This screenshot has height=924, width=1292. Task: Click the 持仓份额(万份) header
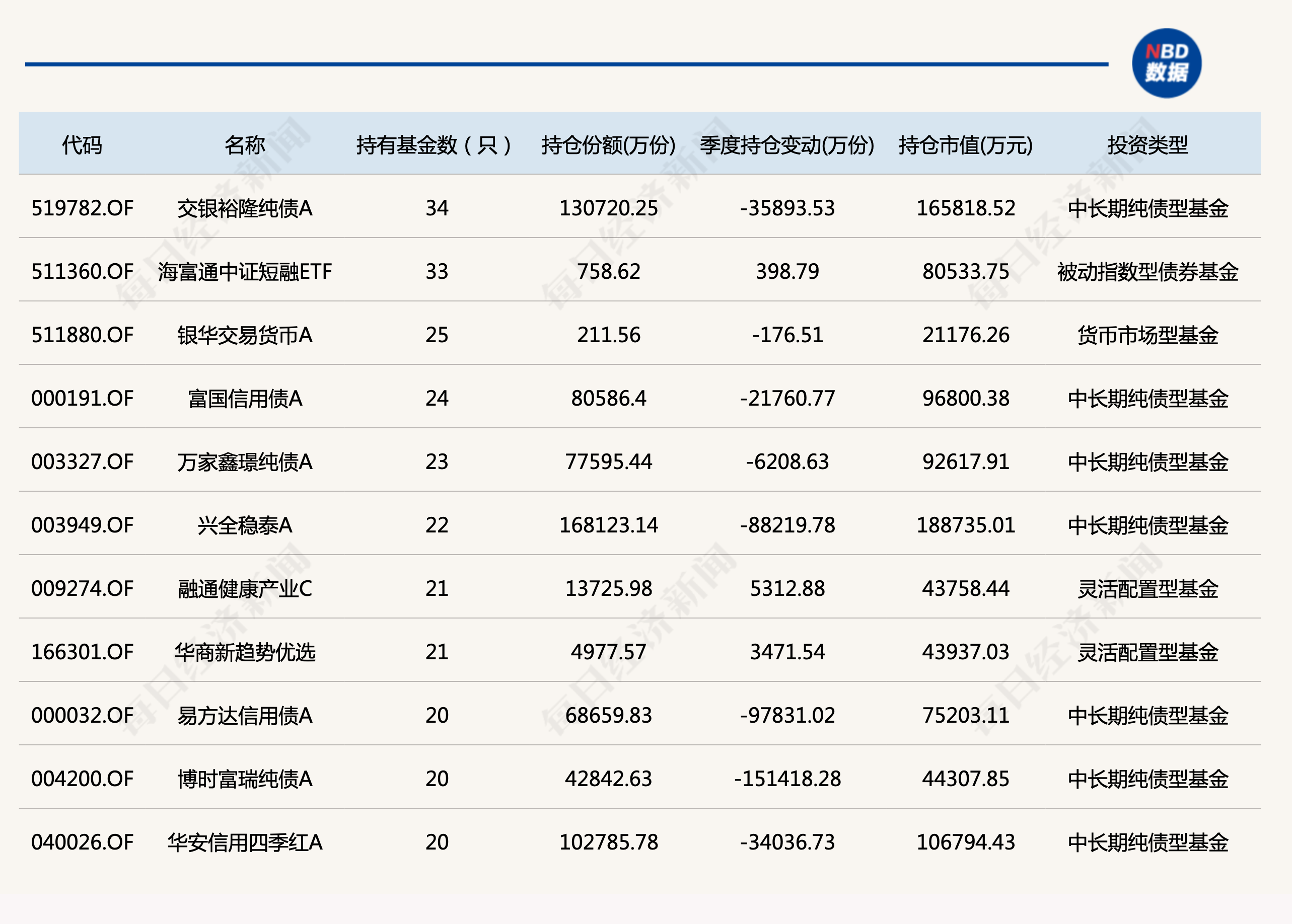(608, 145)
